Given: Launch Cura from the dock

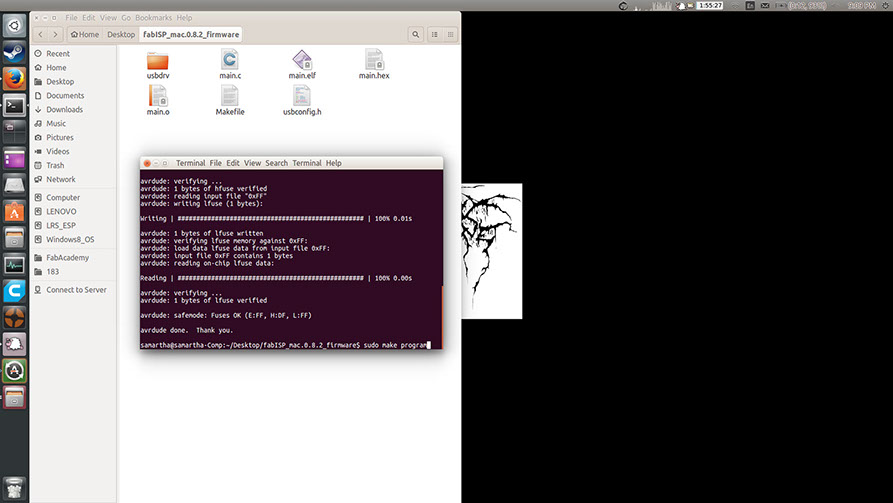Looking at the screenshot, I should pyautogui.click(x=14, y=291).
